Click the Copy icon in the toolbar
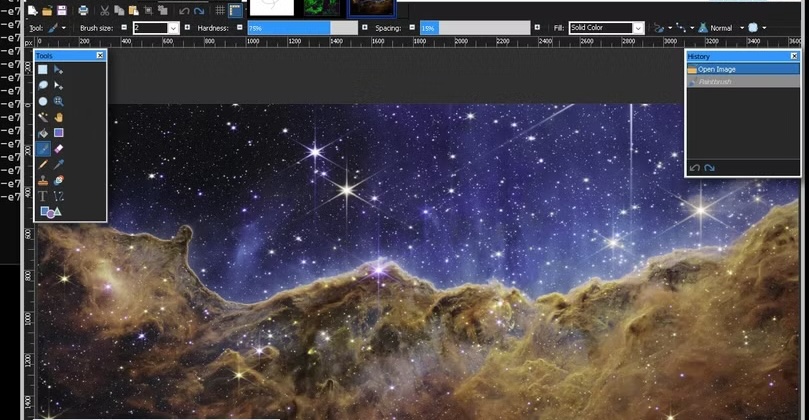This screenshot has height=420, width=809. click(x=119, y=10)
